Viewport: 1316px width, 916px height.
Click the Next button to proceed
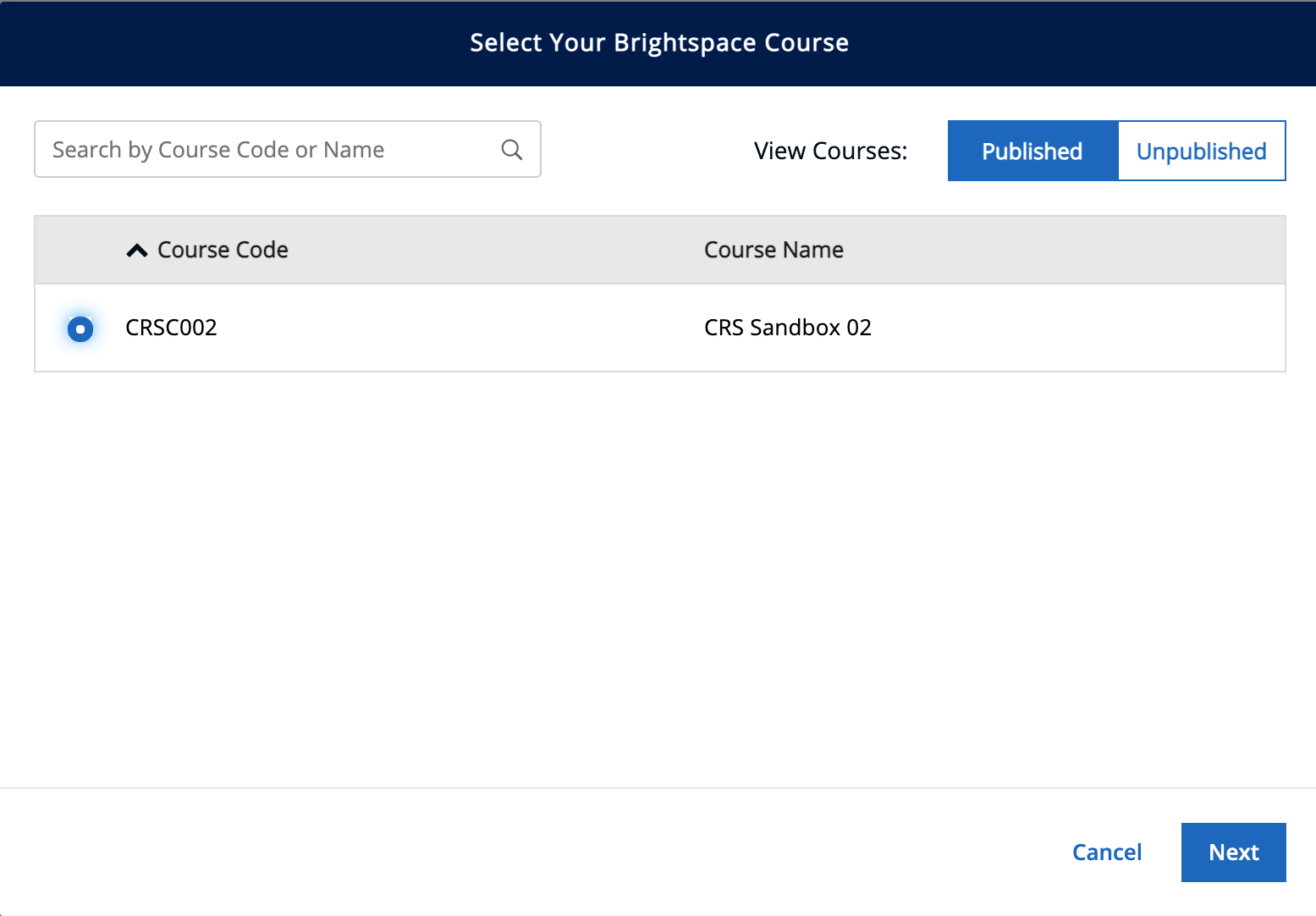1233,852
